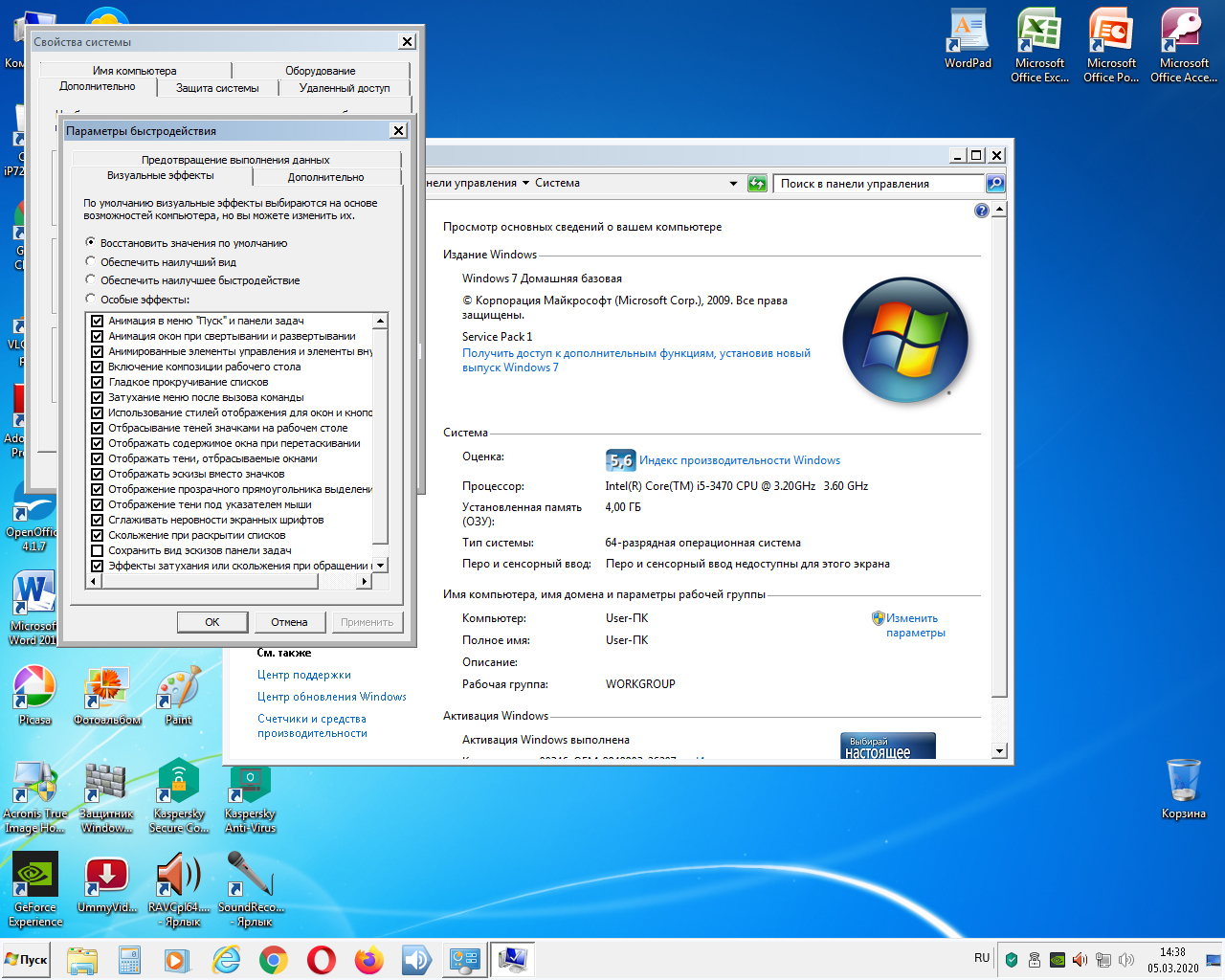This screenshot has width=1225, height=980.
Task: Launch Windows Media Player from taskbar
Action: [175, 960]
